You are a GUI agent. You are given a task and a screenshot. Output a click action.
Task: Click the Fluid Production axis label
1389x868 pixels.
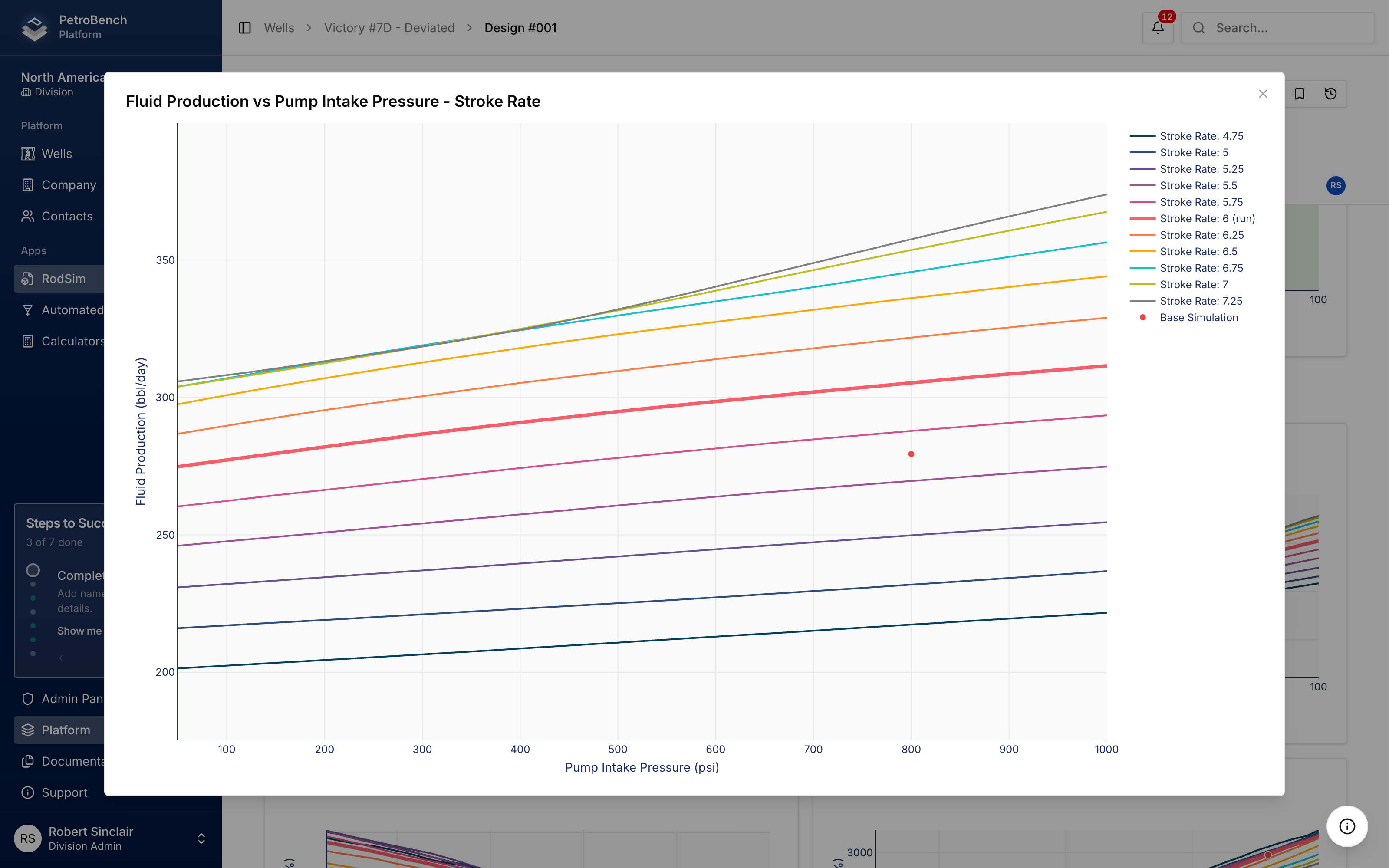(141, 431)
